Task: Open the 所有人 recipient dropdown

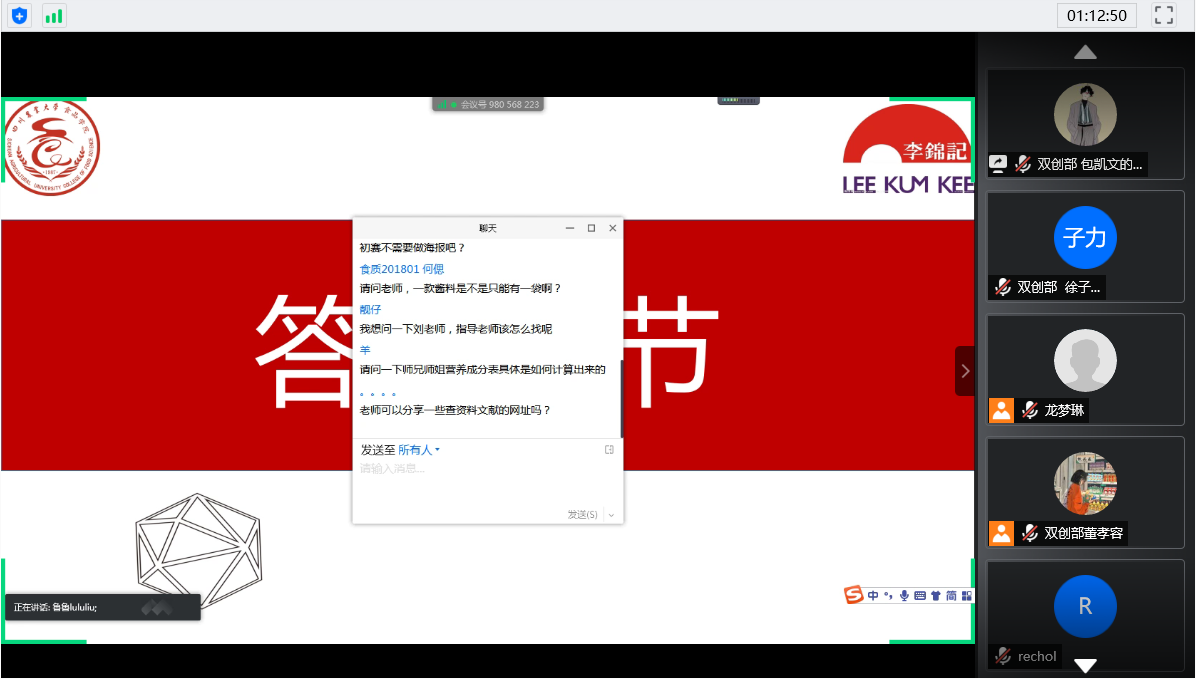Action: coord(419,450)
